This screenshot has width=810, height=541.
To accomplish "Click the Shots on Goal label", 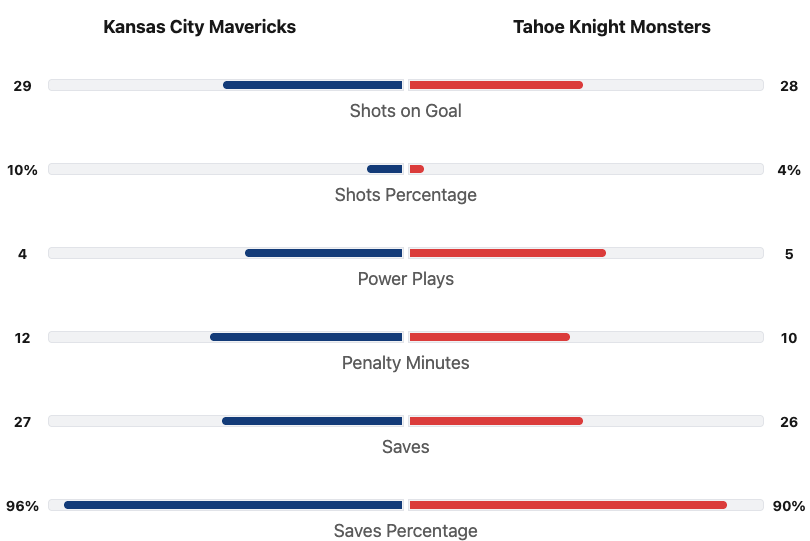I will (405, 111).
